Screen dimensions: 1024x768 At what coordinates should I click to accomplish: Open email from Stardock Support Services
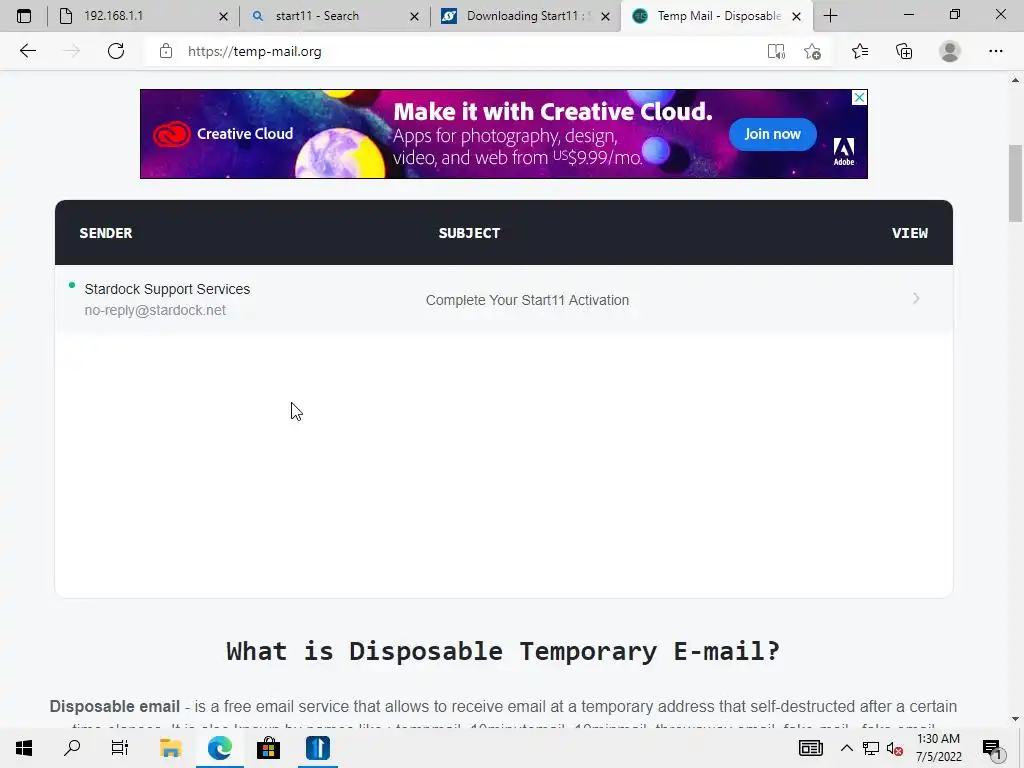pos(167,289)
